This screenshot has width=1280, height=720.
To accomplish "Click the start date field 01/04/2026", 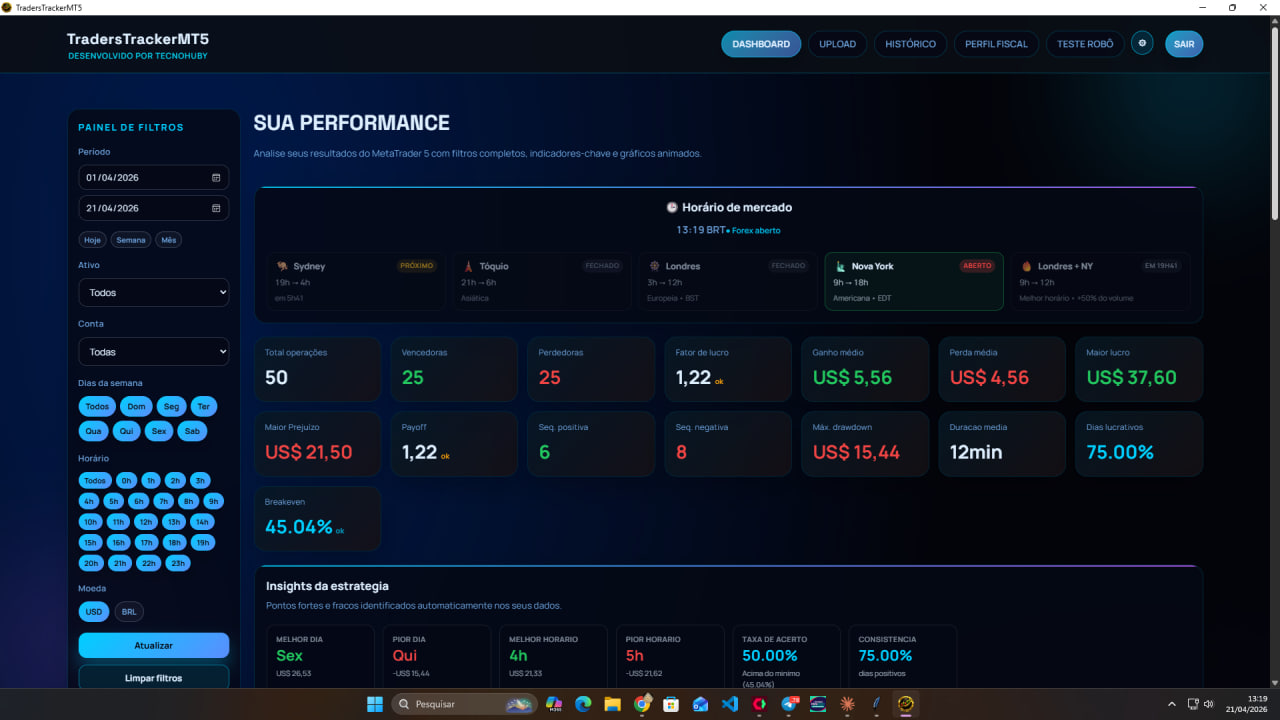I will [x=154, y=178].
